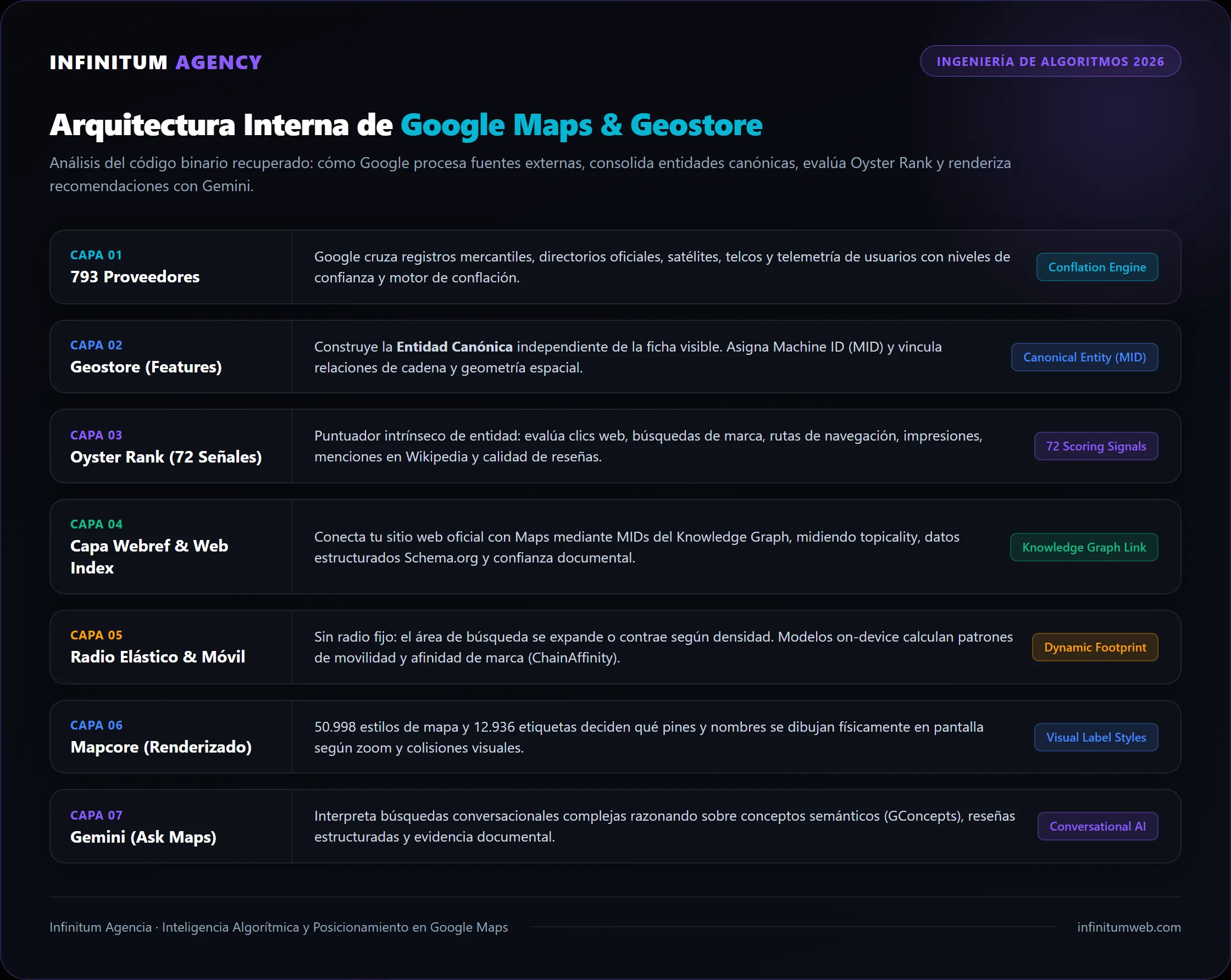
Task: Select the 'Capa Webref & Web Index' heading
Action: (149, 557)
